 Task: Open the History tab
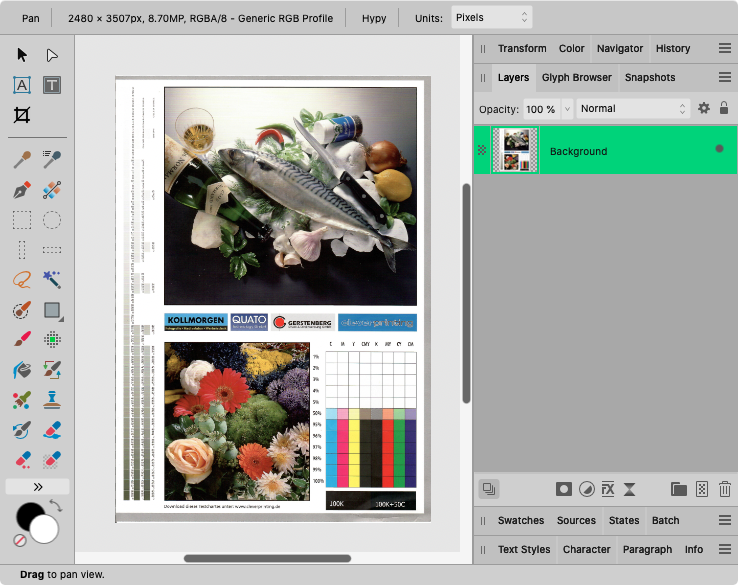click(x=673, y=48)
